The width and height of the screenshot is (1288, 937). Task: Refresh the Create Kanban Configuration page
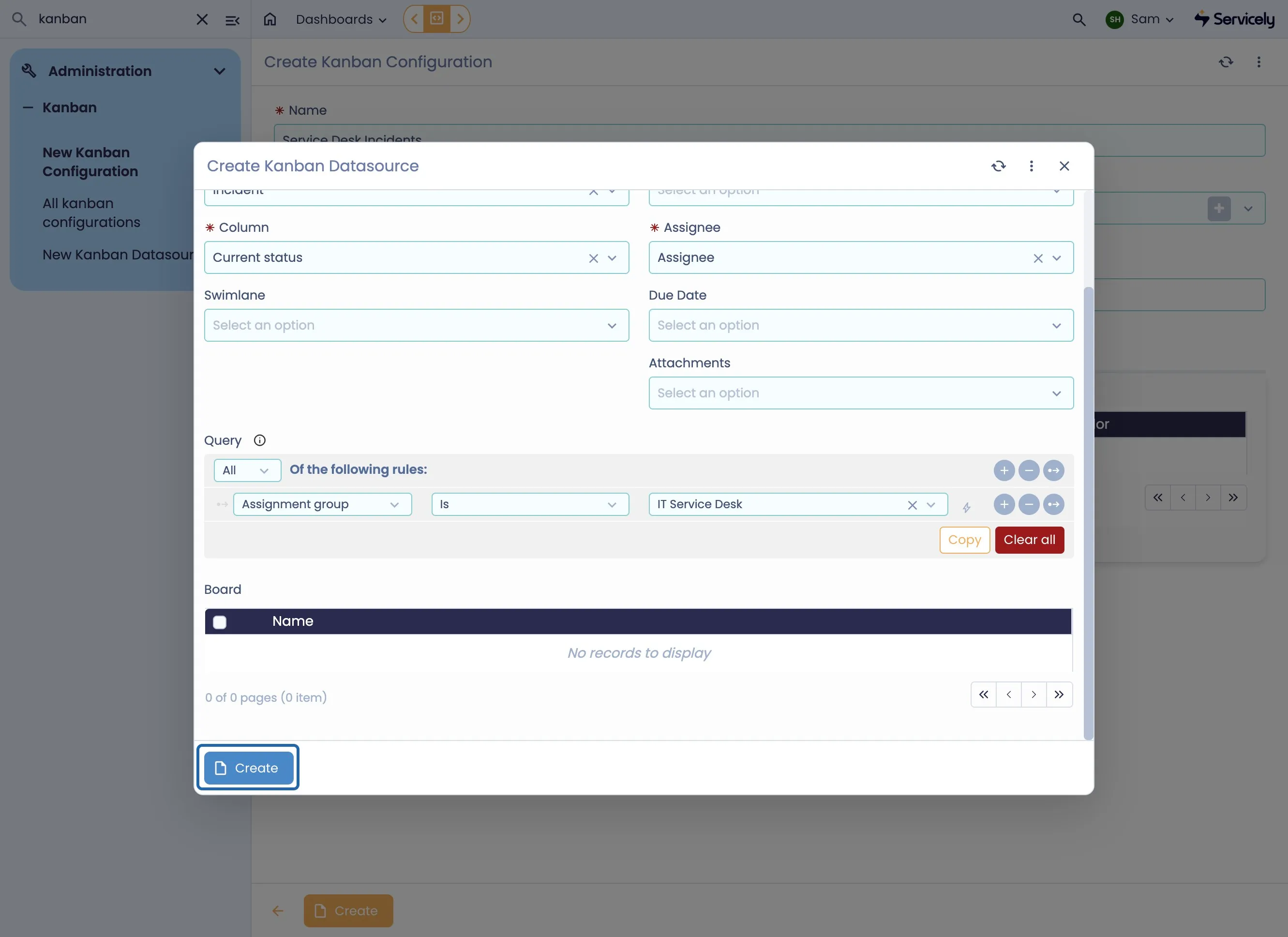[x=1226, y=62]
